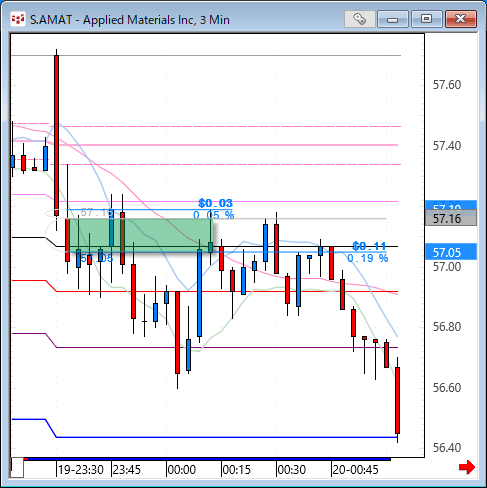This screenshot has height=488, width=487.
Task: Click the 56.60 price scale label
Action: coord(447,388)
